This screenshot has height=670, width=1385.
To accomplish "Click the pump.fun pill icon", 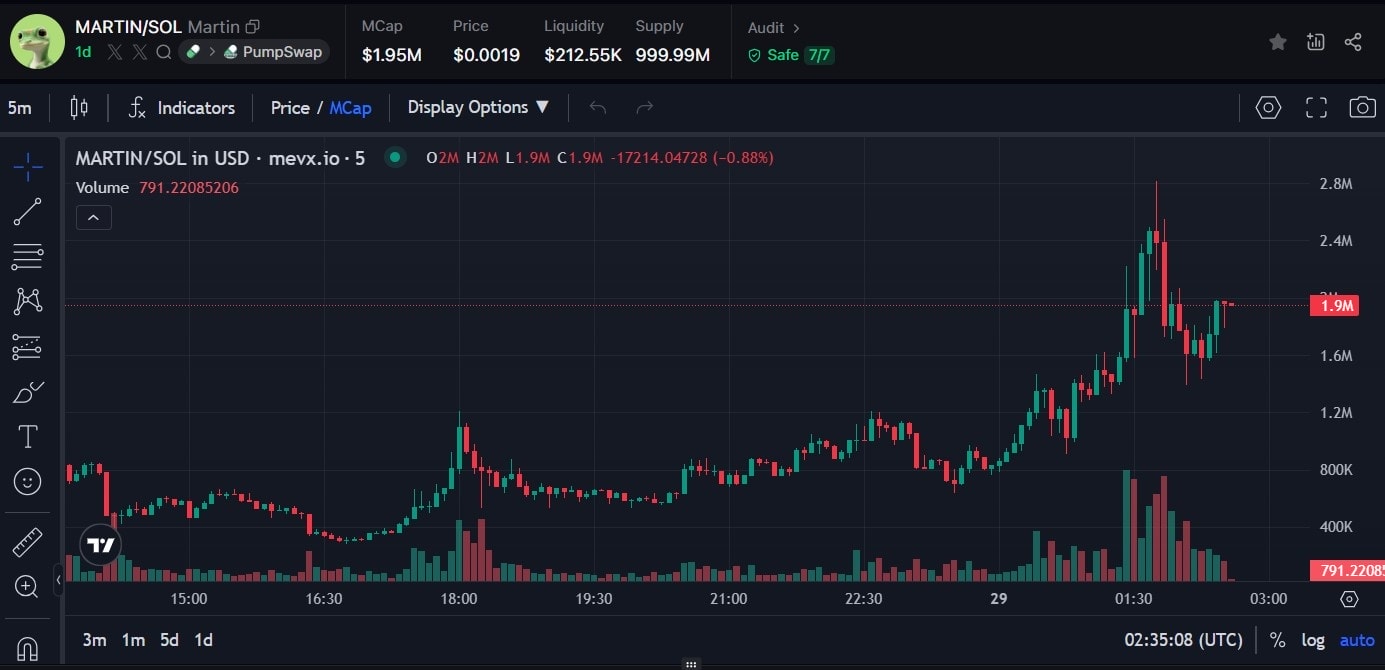I will pyautogui.click(x=194, y=52).
